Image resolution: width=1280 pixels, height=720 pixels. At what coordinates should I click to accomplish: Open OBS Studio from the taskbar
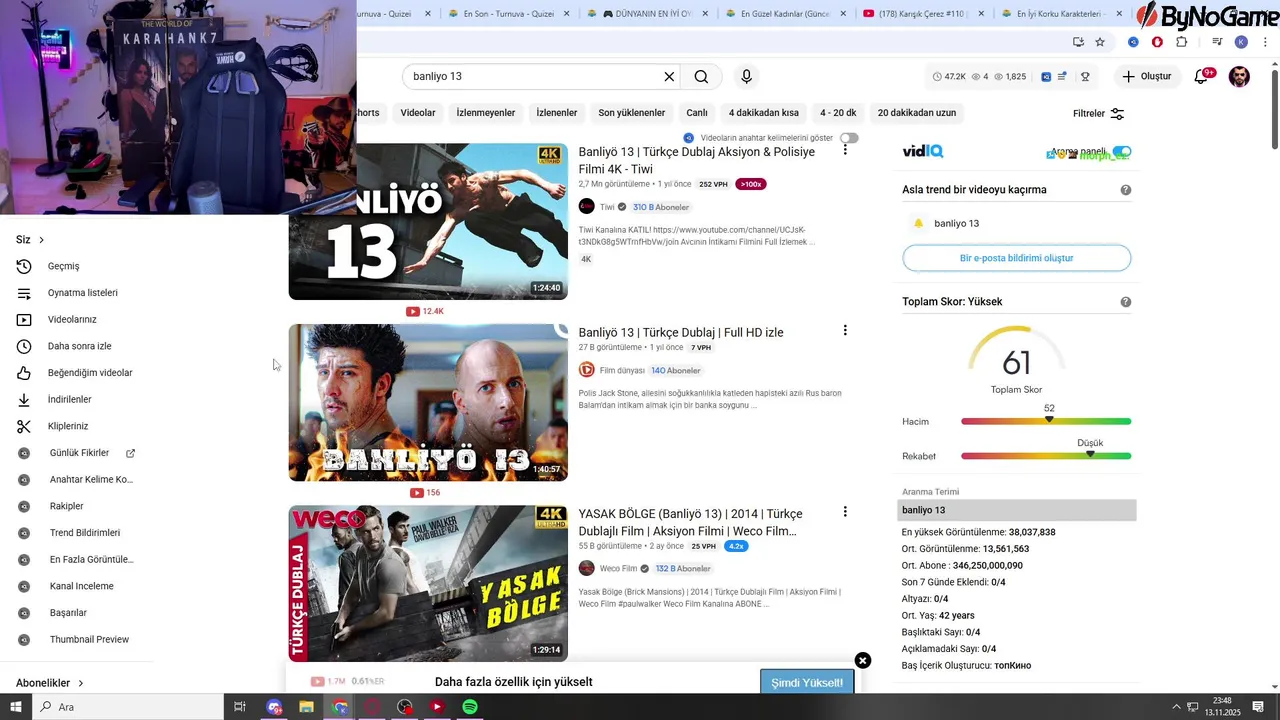[x=405, y=707]
